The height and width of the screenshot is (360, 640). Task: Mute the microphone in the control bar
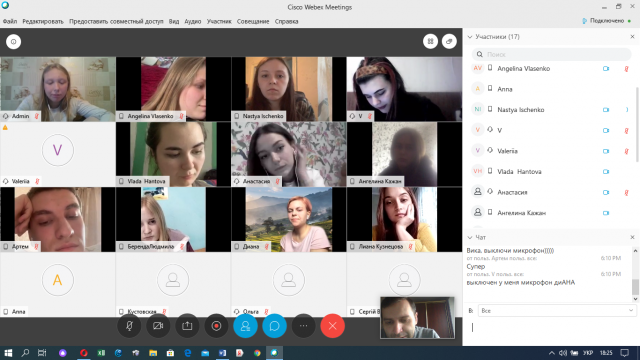(129, 326)
